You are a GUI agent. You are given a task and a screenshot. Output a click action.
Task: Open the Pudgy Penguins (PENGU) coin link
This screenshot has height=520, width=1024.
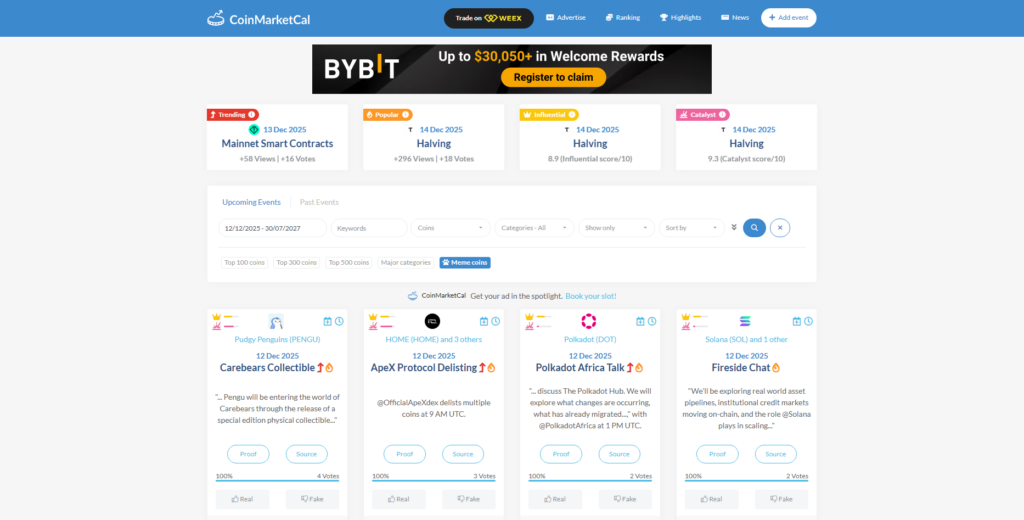point(278,340)
